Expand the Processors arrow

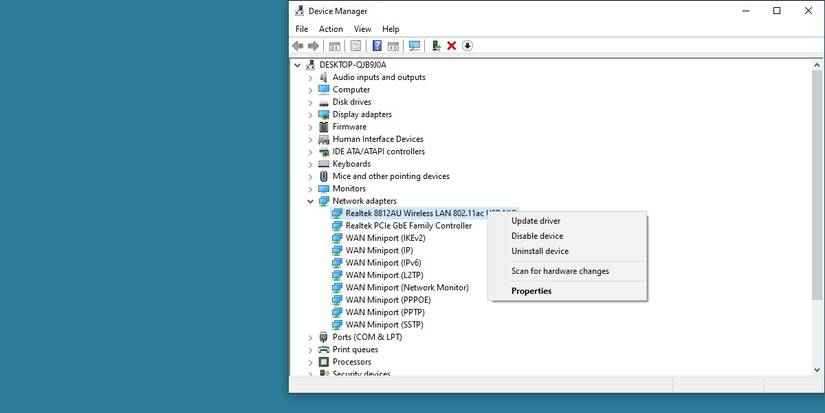310,362
